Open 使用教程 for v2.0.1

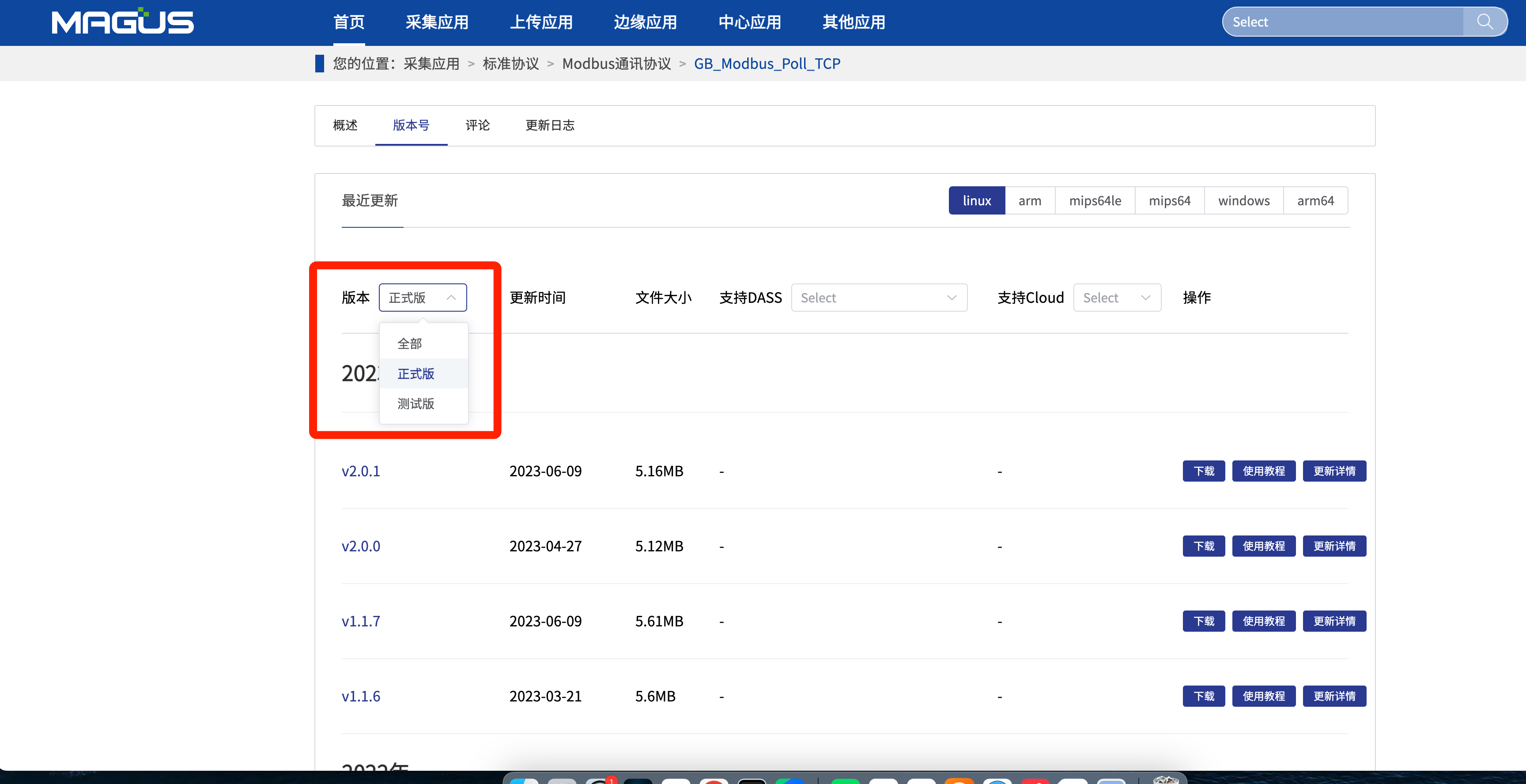tap(1264, 471)
